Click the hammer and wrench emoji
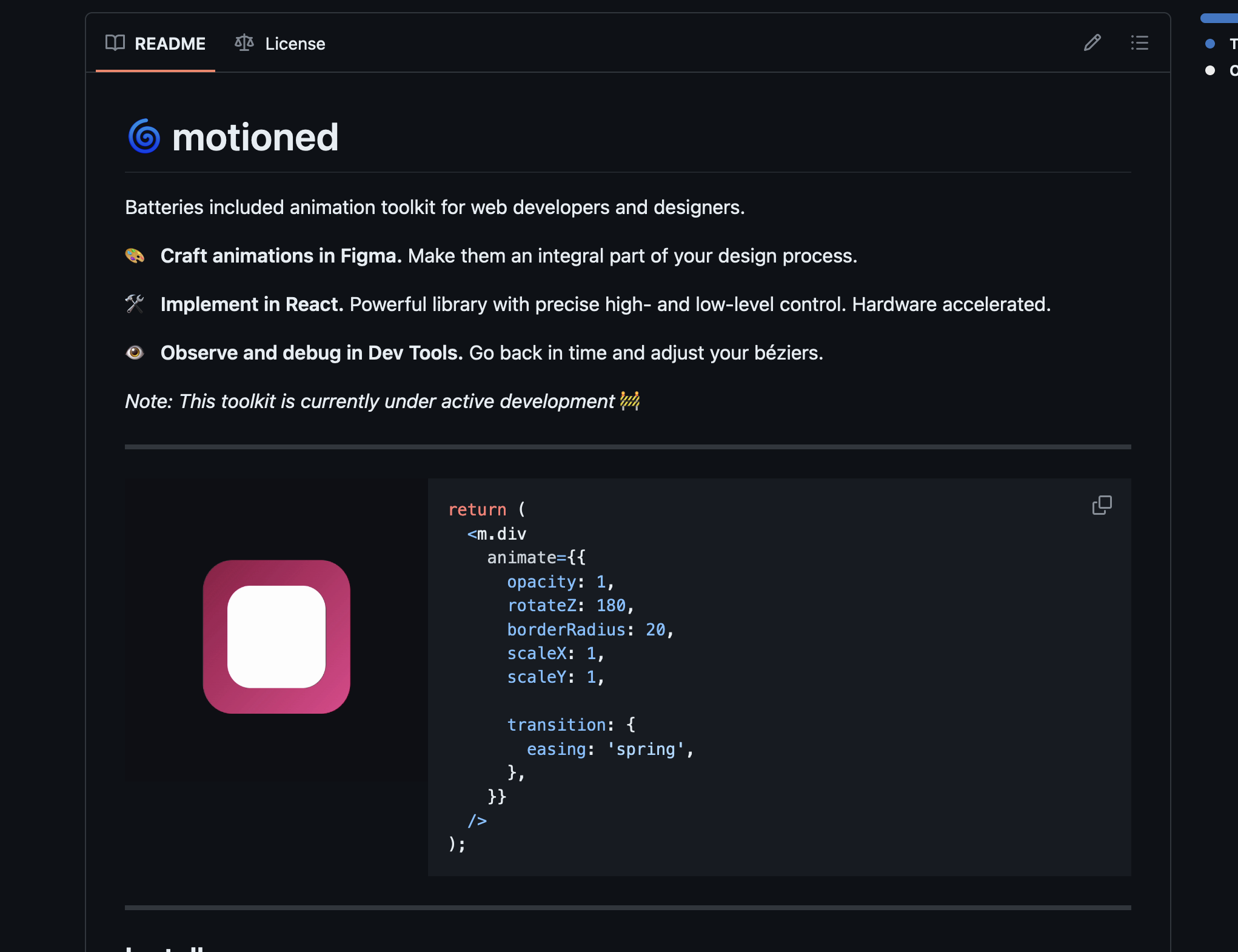1238x952 pixels. [x=135, y=304]
